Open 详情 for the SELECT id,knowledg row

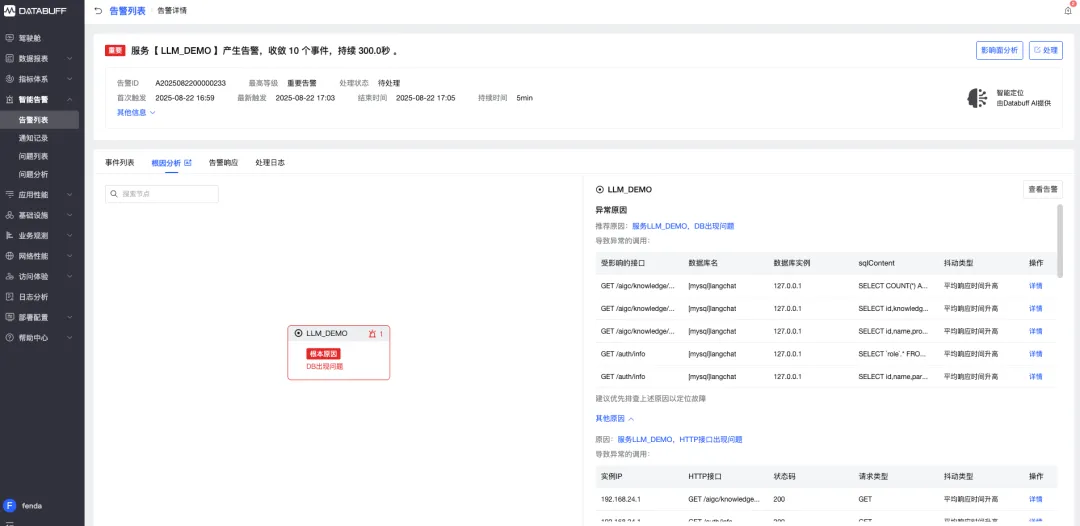pyautogui.click(x=1035, y=308)
